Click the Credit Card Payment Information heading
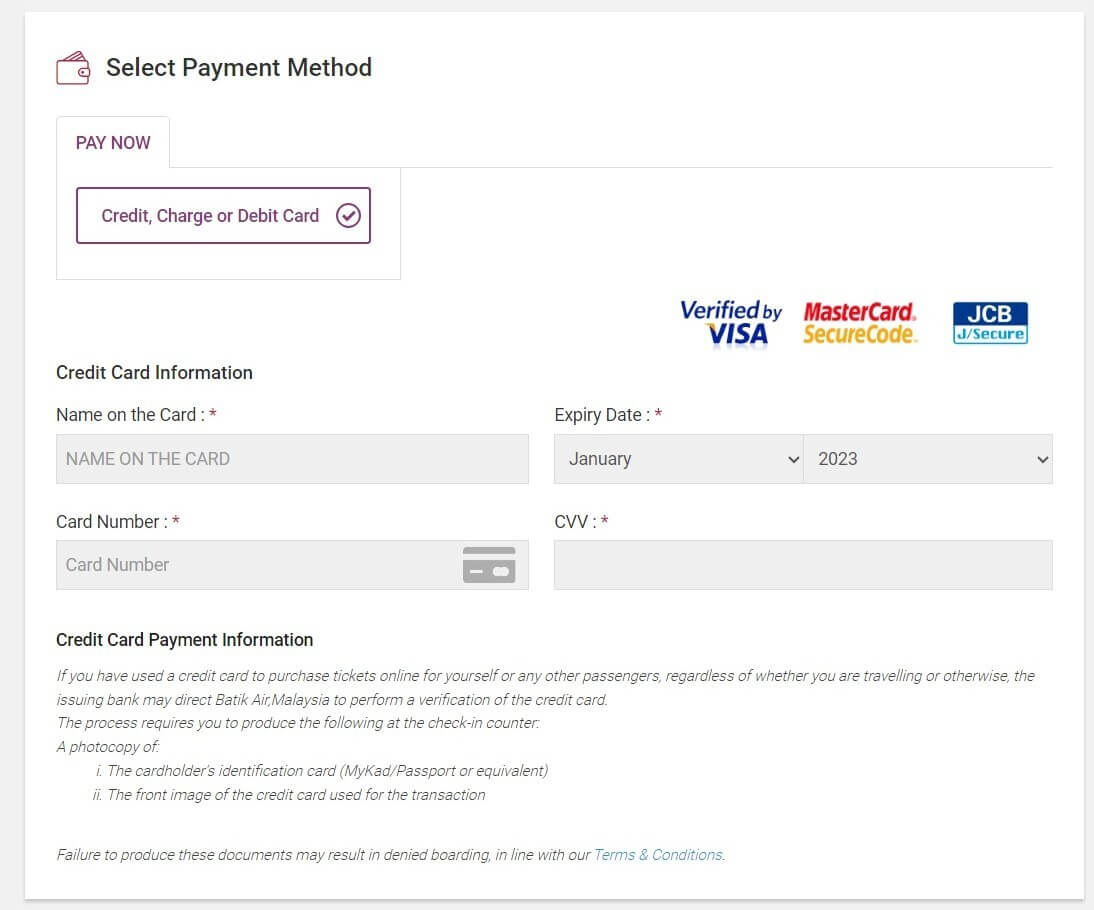 [x=184, y=640]
